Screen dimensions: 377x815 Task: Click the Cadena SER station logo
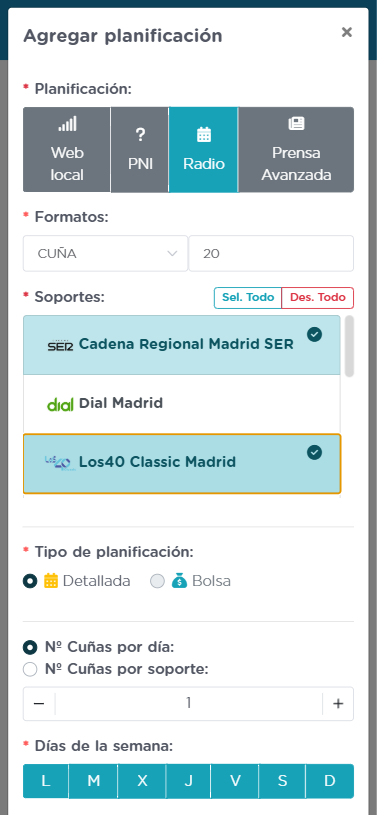tap(60, 345)
